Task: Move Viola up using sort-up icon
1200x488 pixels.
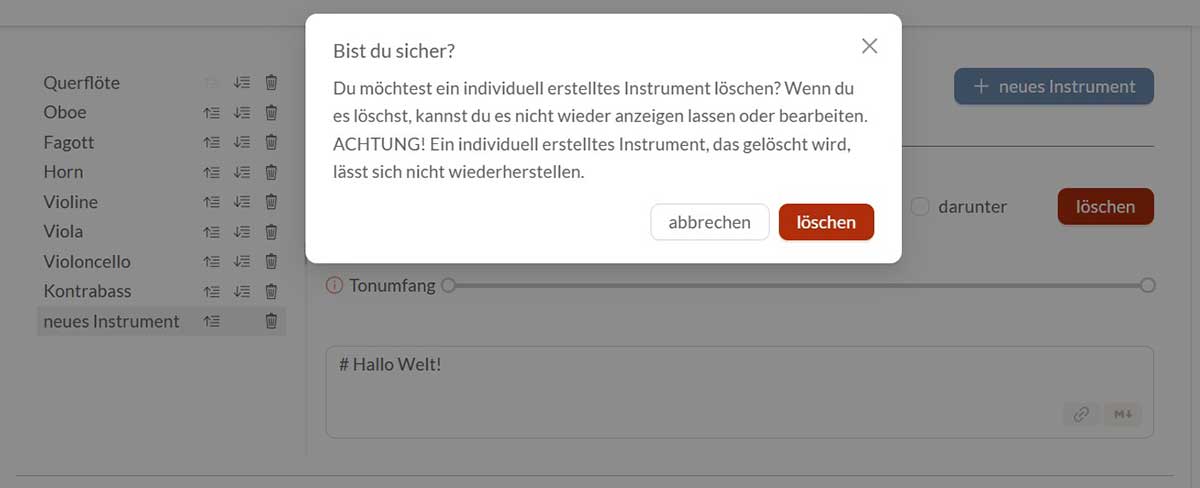Action: coord(211,232)
